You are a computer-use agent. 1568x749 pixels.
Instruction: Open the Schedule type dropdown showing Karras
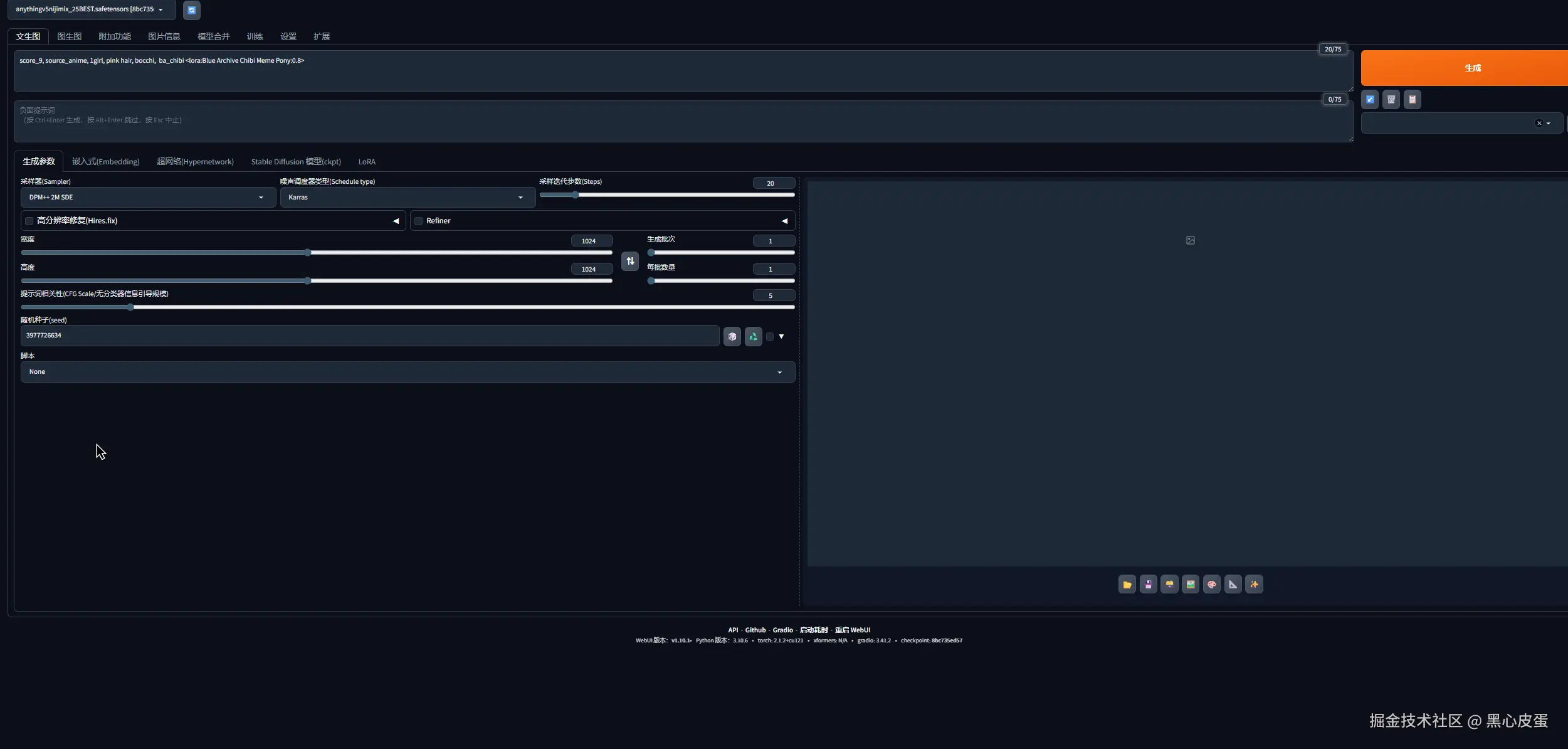(x=407, y=197)
